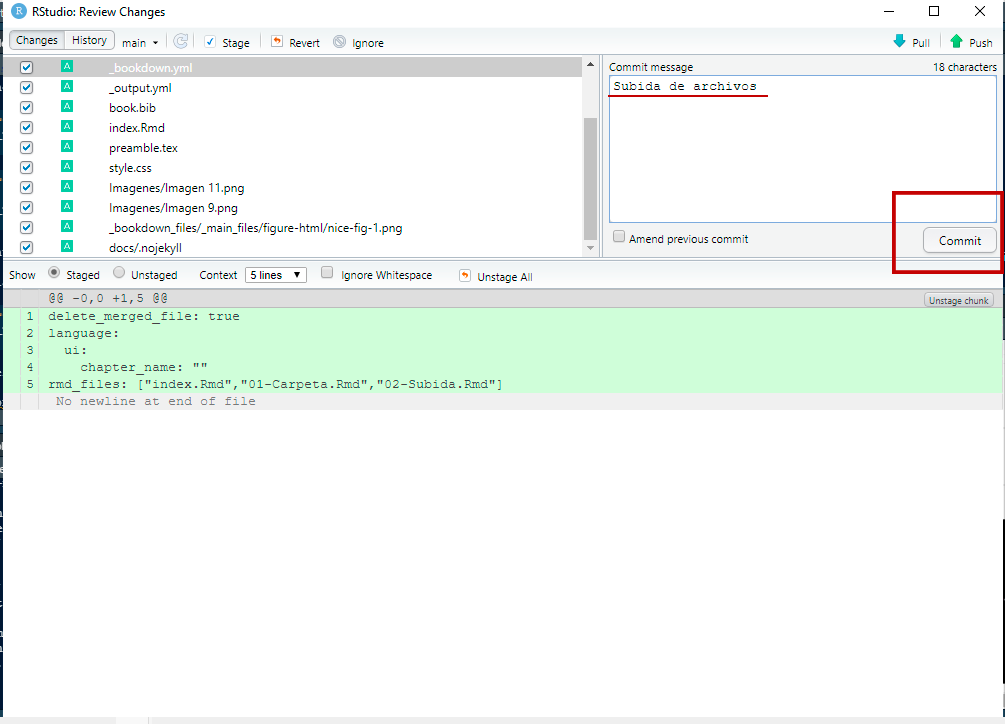Click the added status icon for docs/.nojekyll
Viewport: 1005px width, 724px height.
(x=67, y=247)
